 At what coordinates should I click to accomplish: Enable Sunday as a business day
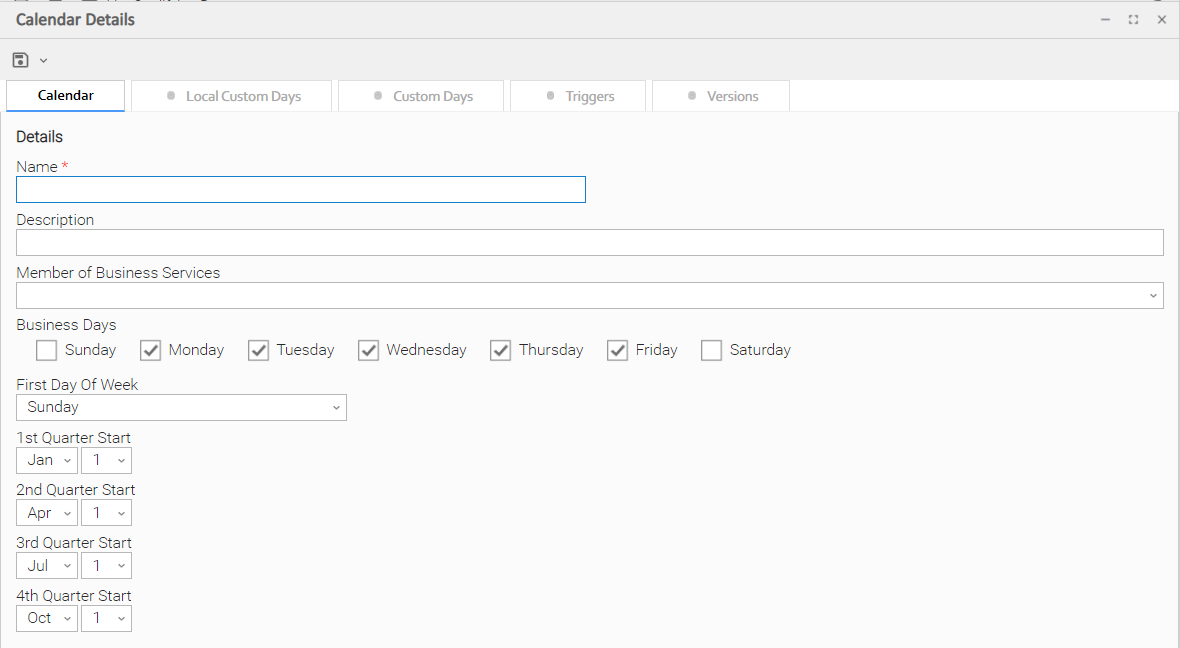47,350
